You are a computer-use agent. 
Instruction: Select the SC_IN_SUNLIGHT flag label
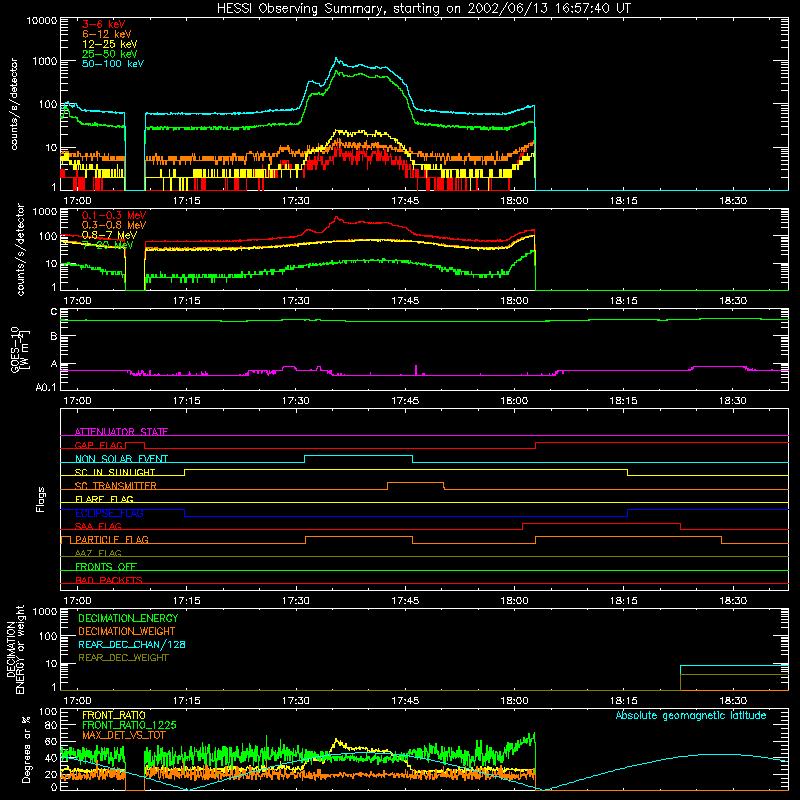[x=115, y=472]
